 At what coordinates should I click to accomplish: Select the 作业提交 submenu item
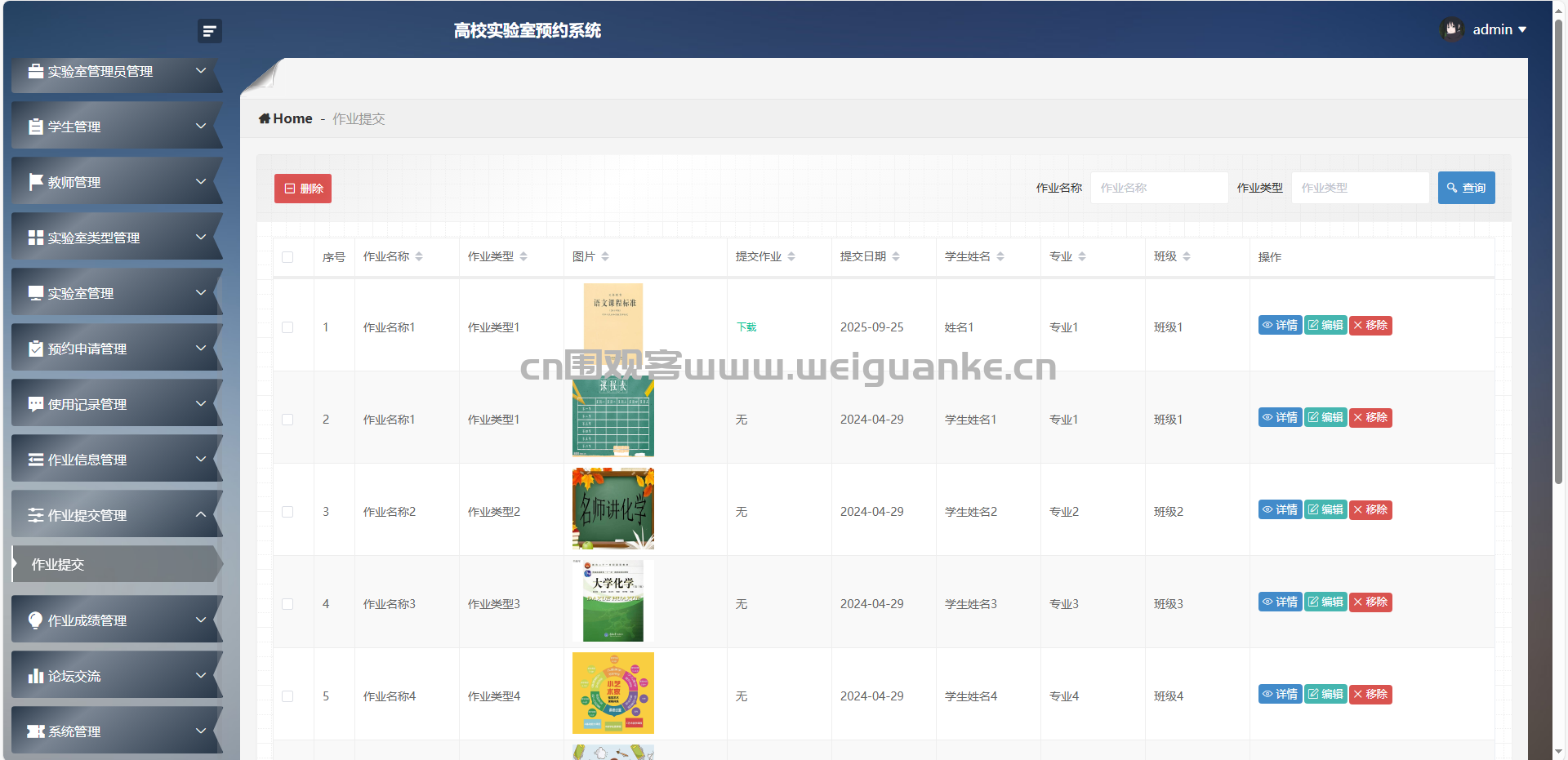pos(117,564)
